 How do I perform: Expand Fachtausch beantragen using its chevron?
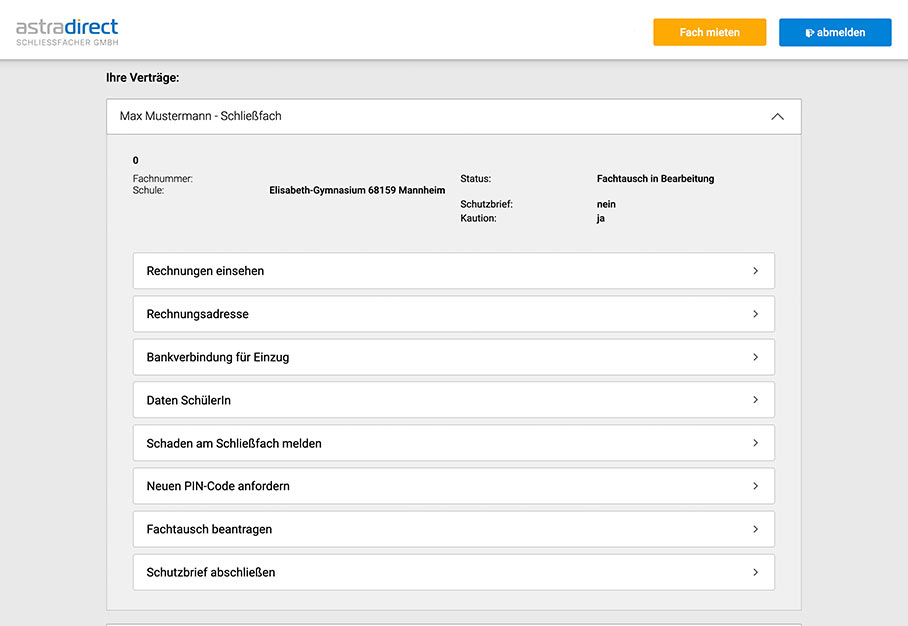click(x=755, y=529)
